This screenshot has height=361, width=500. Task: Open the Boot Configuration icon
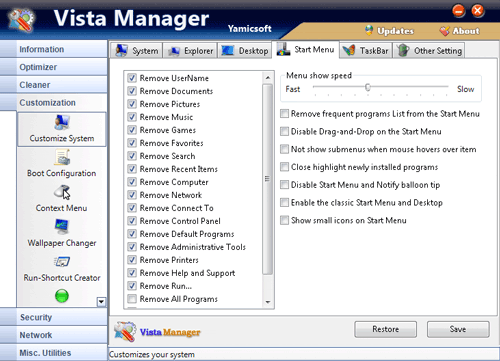pyautogui.click(x=62, y=157)
